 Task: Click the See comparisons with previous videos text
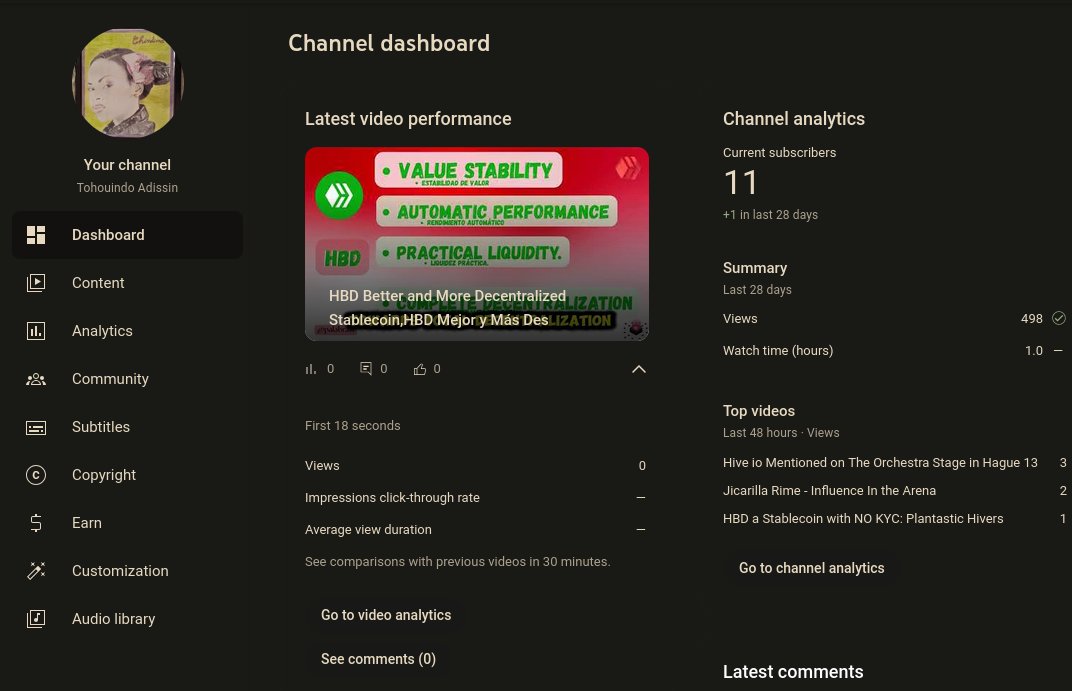pyautogui.click(x=457, y=562)
